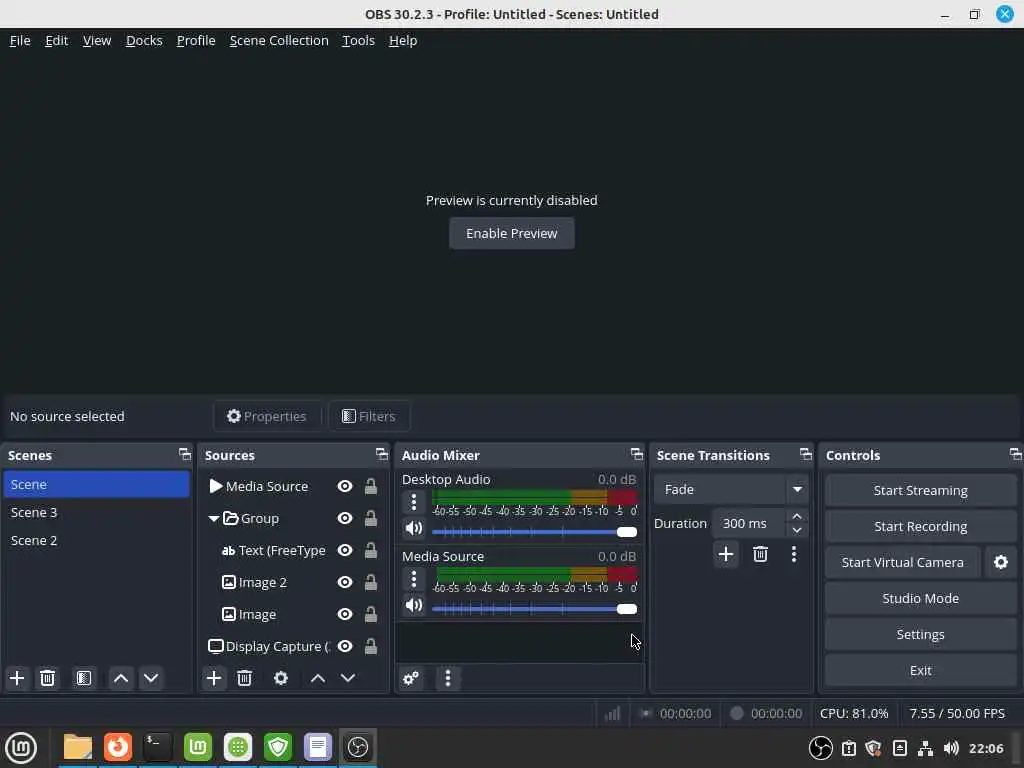Open the Edit menu

coord(57,40)
